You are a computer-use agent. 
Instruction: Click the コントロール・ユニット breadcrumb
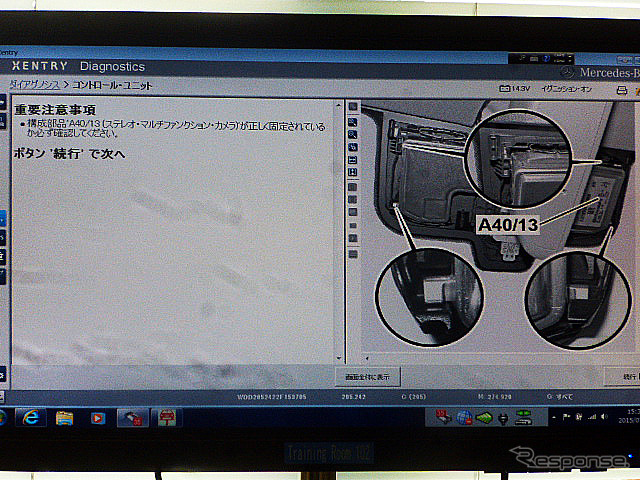point(112,85)
